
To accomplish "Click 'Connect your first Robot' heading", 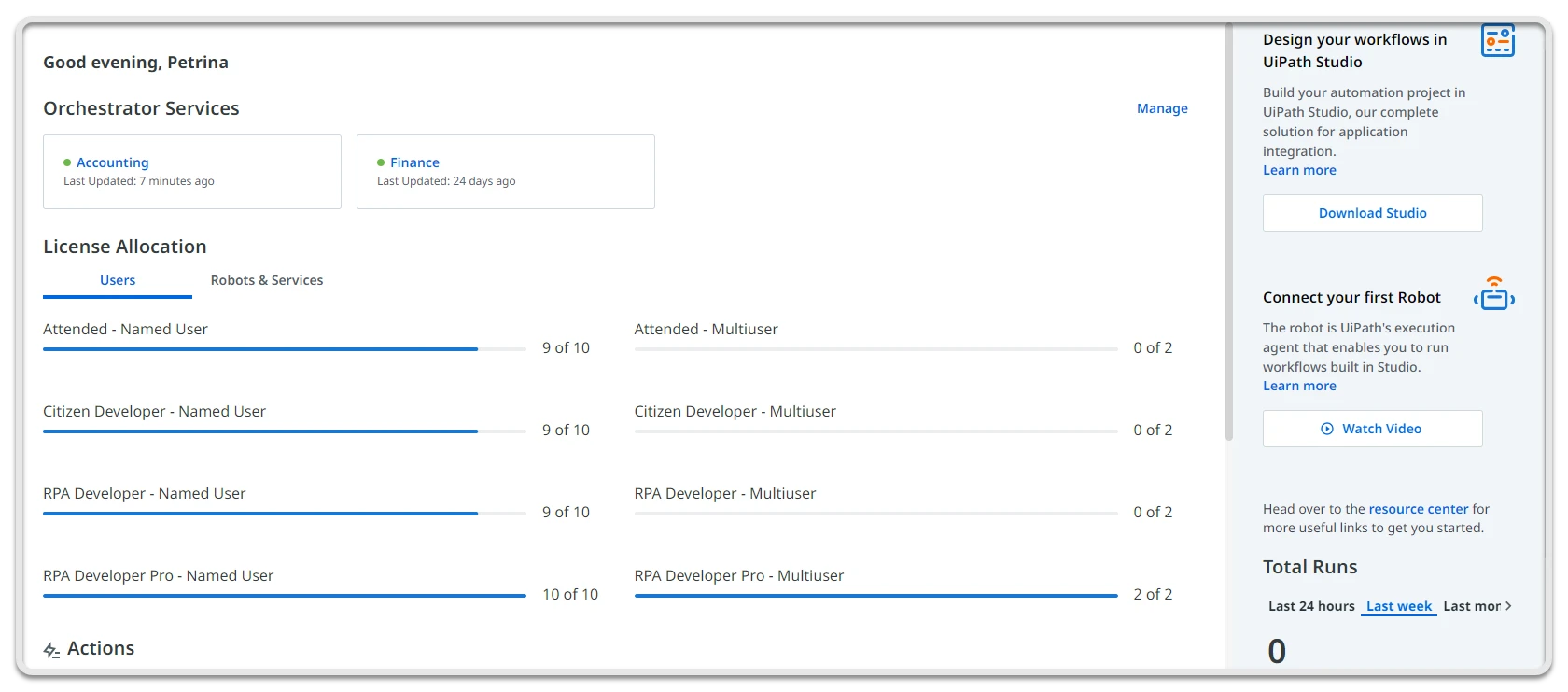I will coord(1351,297).
